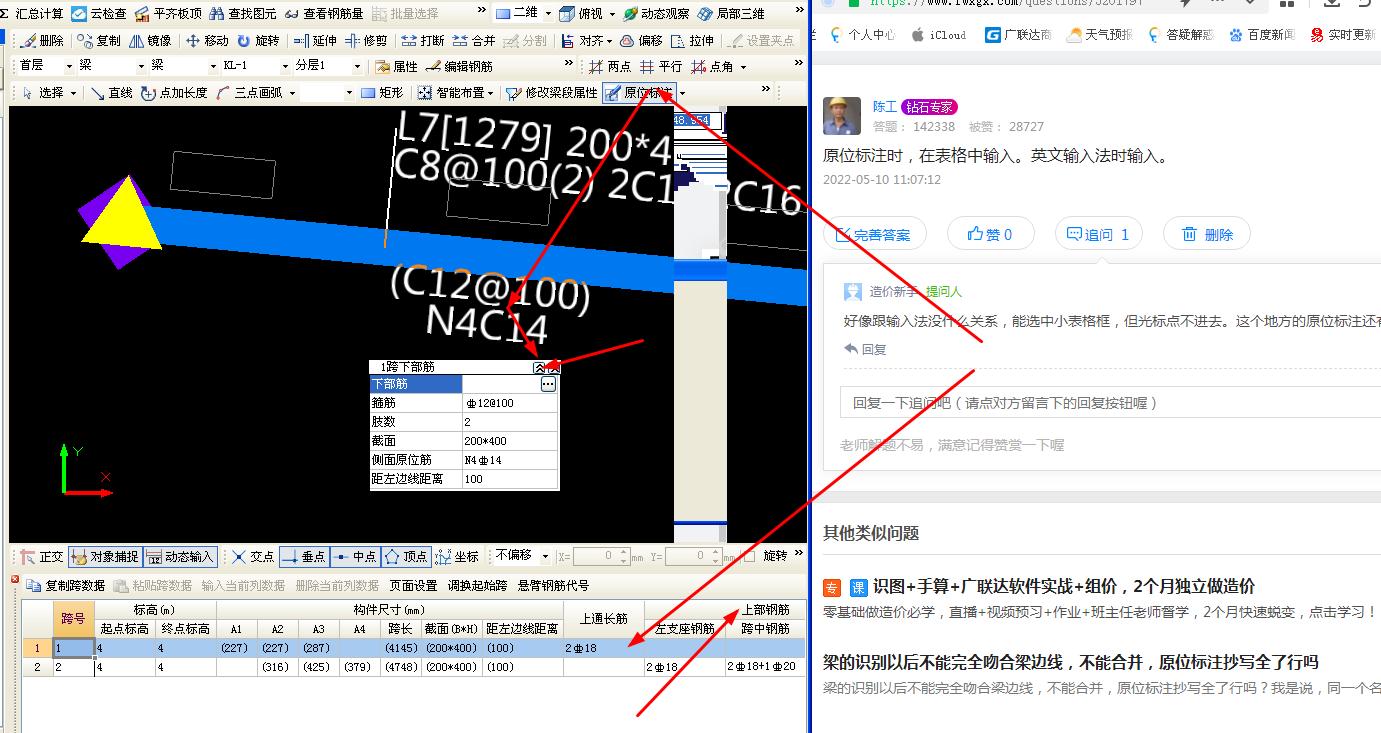
Task: Select 复制 copy tool
Action: tap(98, 41)
